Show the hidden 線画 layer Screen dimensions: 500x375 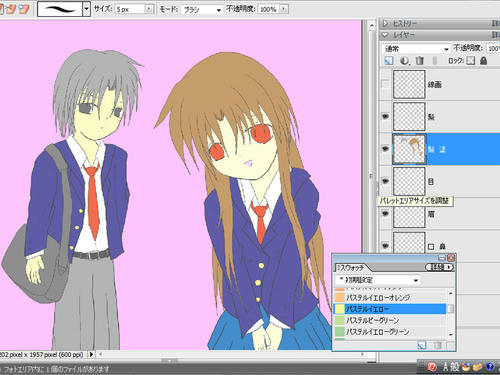click(x=385, y=84)
